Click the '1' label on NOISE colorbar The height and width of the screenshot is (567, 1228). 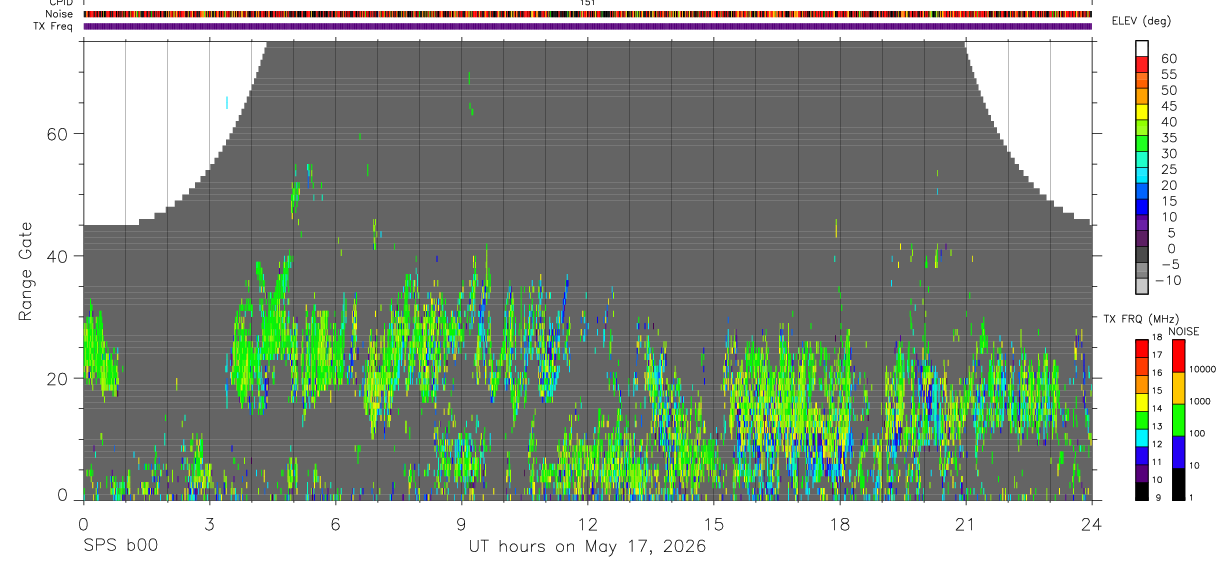pyautogui.click(x=1192, y=497)
